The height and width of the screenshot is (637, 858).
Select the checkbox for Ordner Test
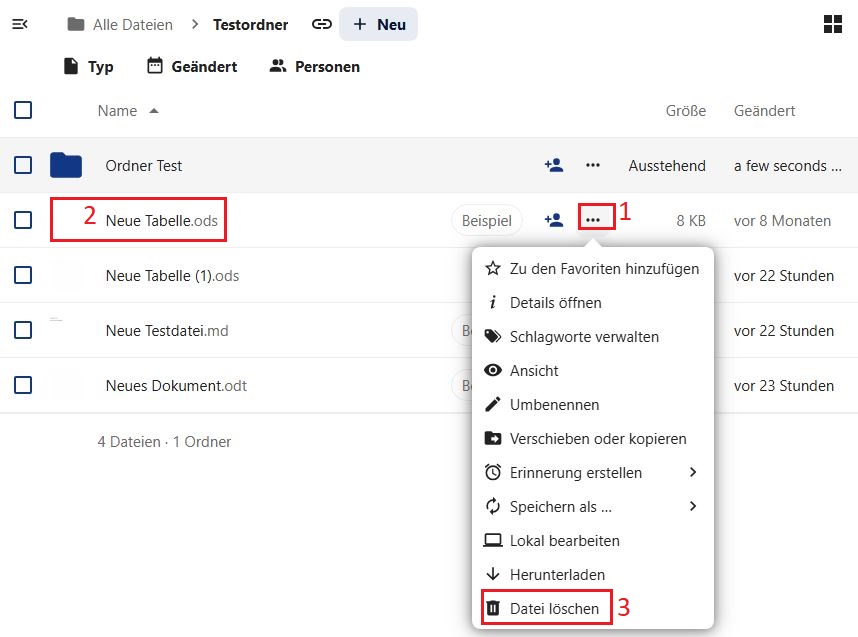[23, 166]
